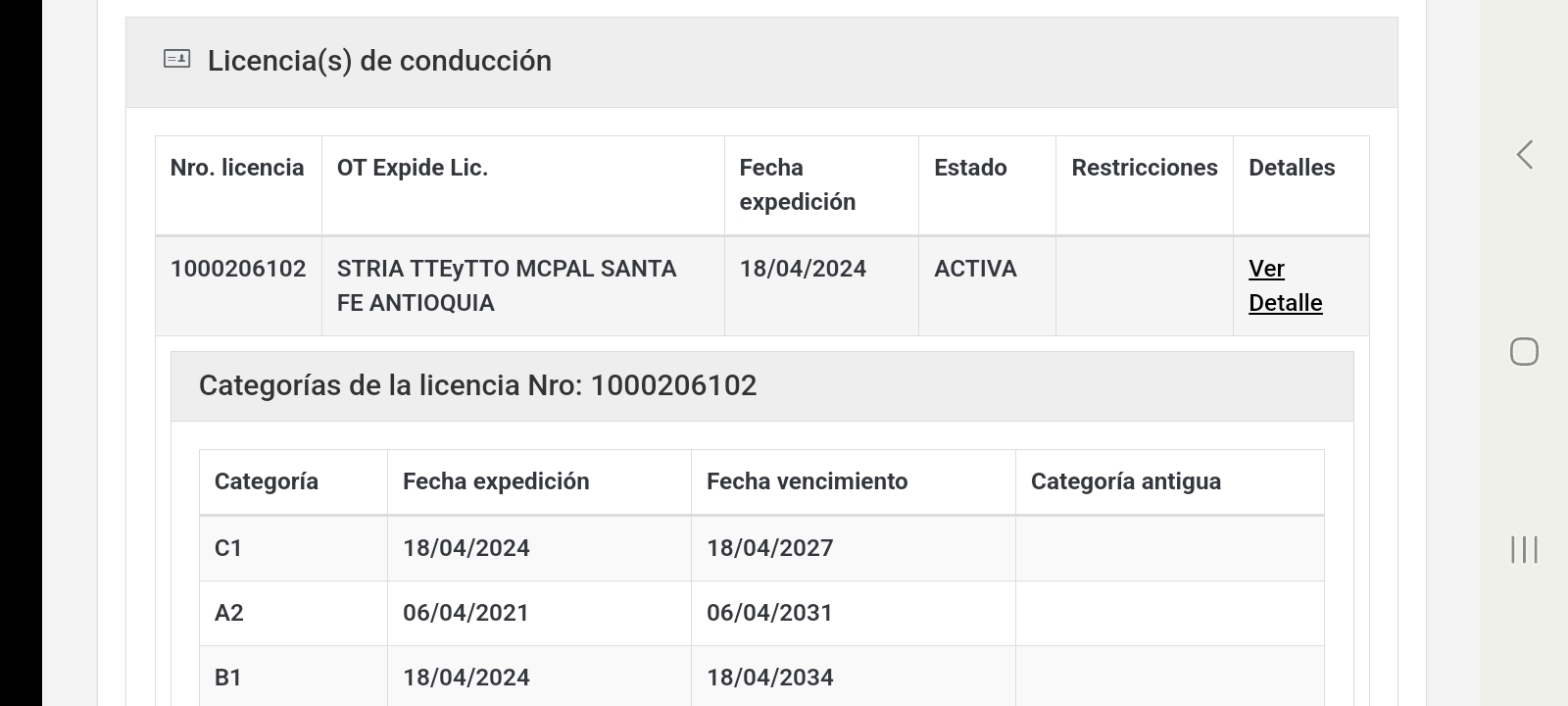The width and height of the screenshot is (1568, 706).
Task: Click the Licencia(s) de conducción panel header
Action: point(379,61)
